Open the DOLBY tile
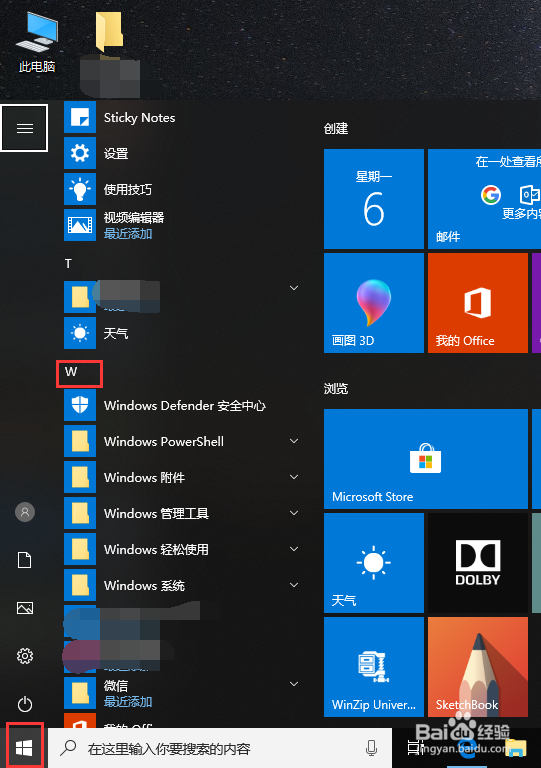Image resolution: width=541 pixels, height=768 pixels. 478,563
